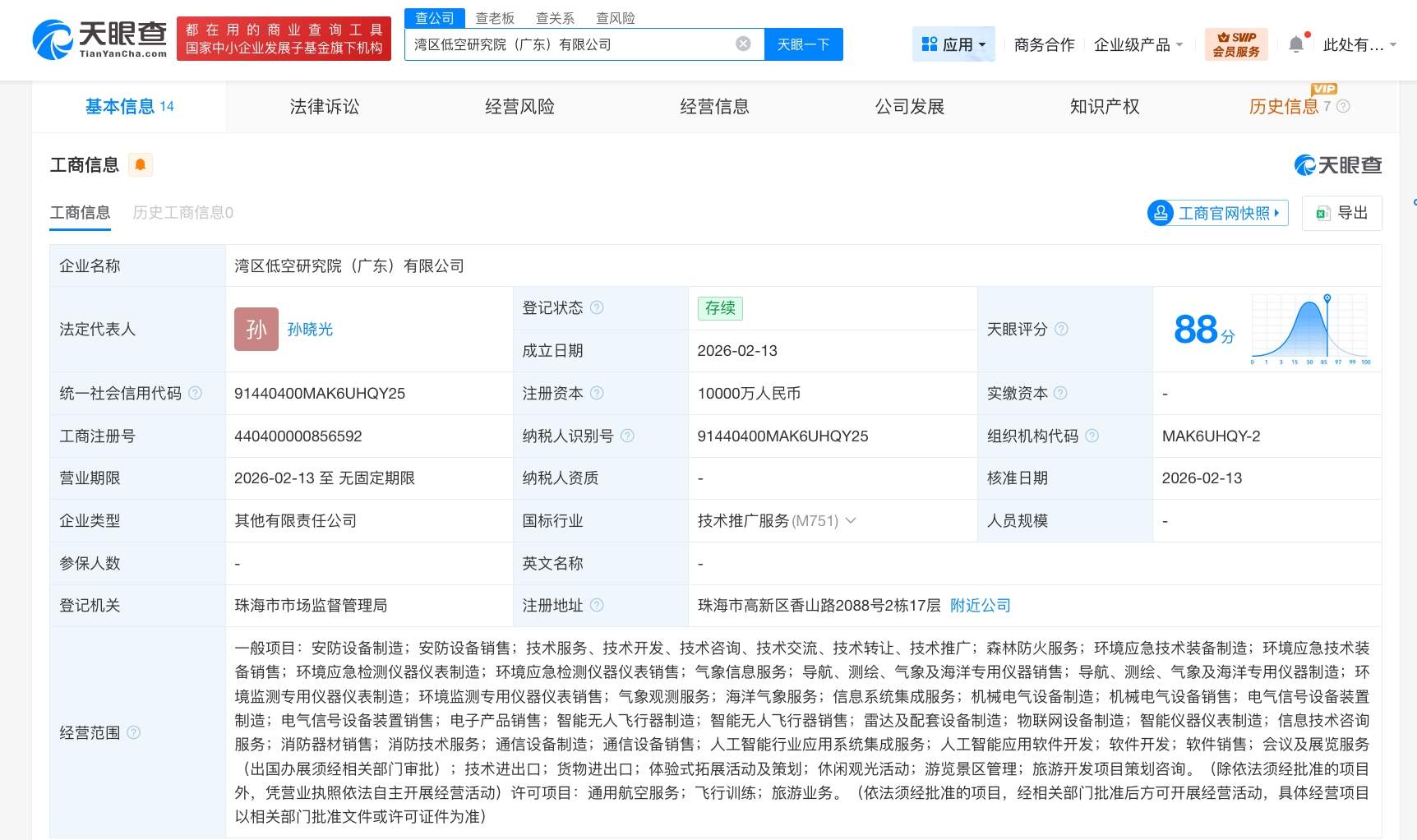This screenshot has width=1417, height=840.
Task: Open the notification bell
Action: (x=1296, y=44)
